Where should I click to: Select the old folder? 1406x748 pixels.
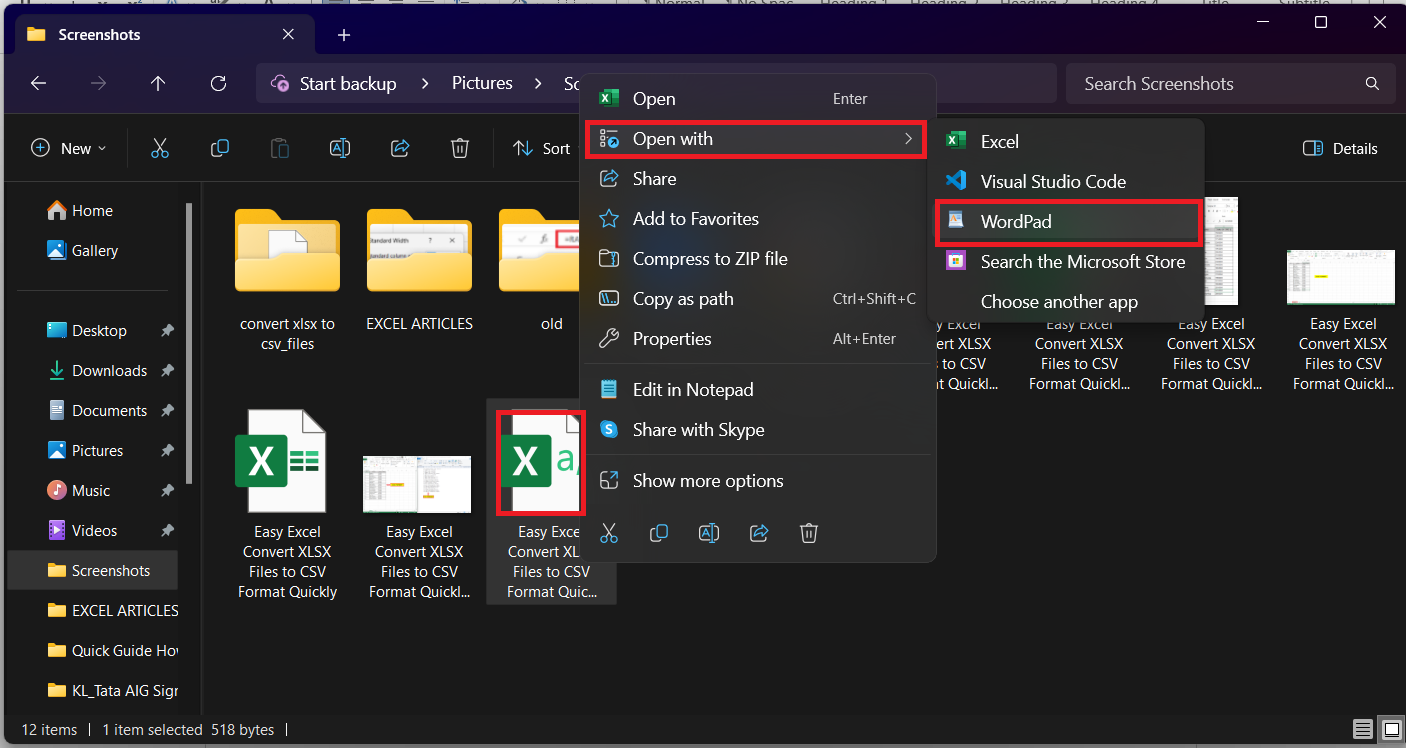[x=540, y=272]
